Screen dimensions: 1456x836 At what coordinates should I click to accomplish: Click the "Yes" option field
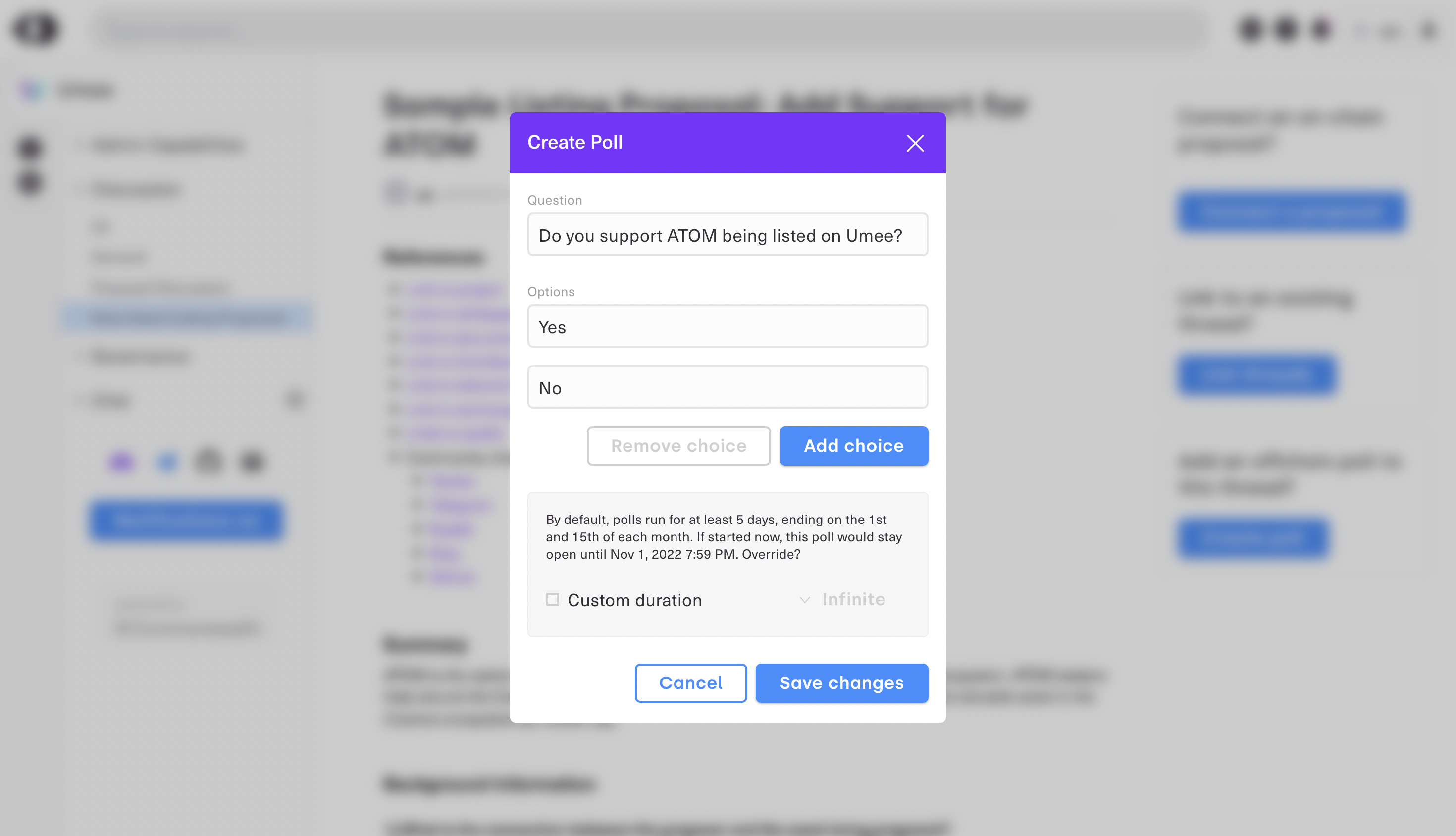pos(727,326)
